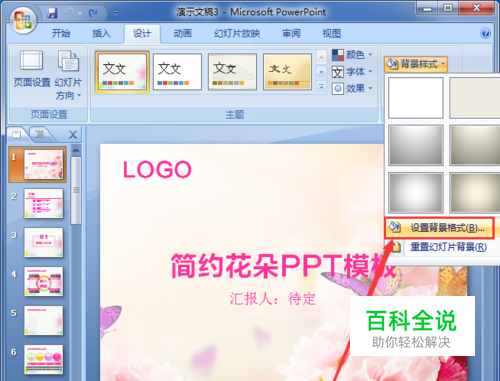Apply the plain white second theme
500x381 pixels.
click(x=177, y=72)
